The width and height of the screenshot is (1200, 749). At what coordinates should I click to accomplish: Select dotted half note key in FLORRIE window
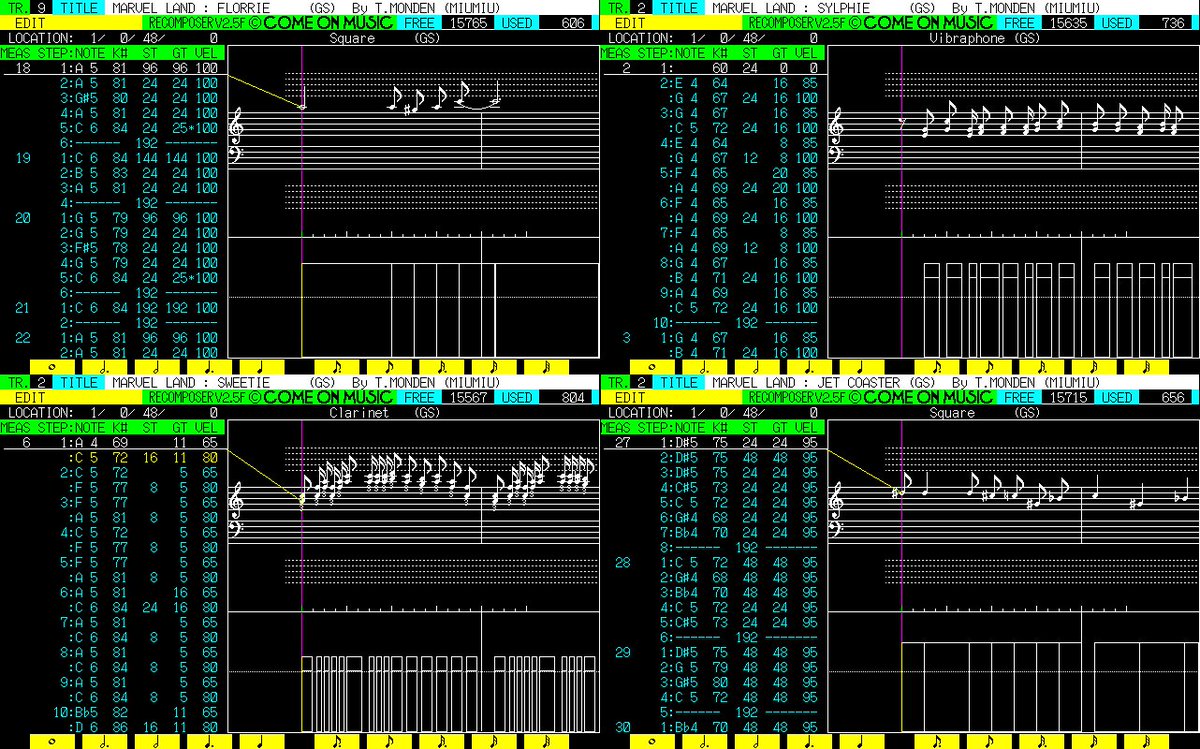(x=107, y=366)
